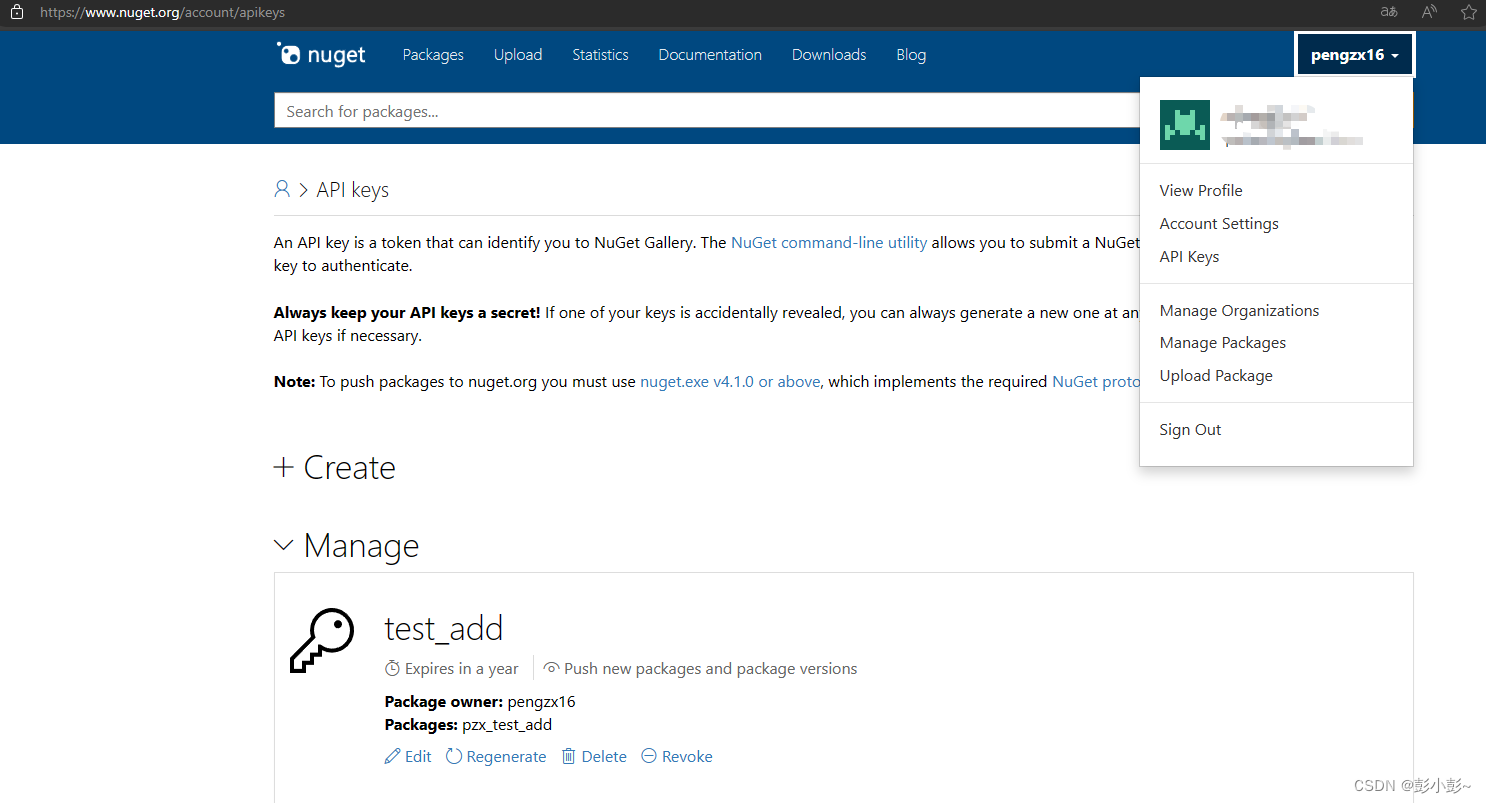Open the Packages nav item
The image size is (1486, 803).
[433, 55]
